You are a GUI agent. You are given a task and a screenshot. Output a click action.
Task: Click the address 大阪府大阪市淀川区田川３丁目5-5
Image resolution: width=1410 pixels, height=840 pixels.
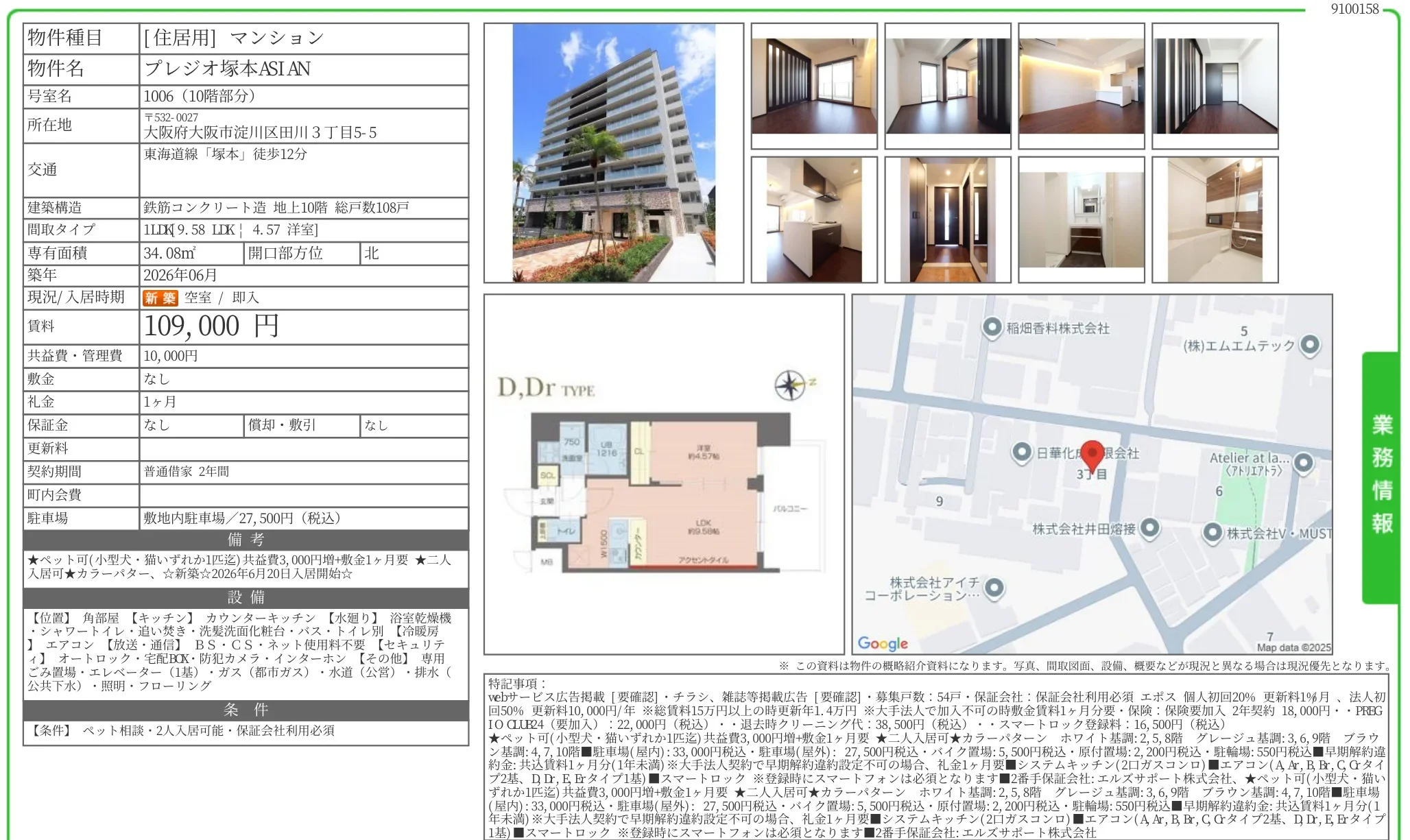tap(260, 132)
